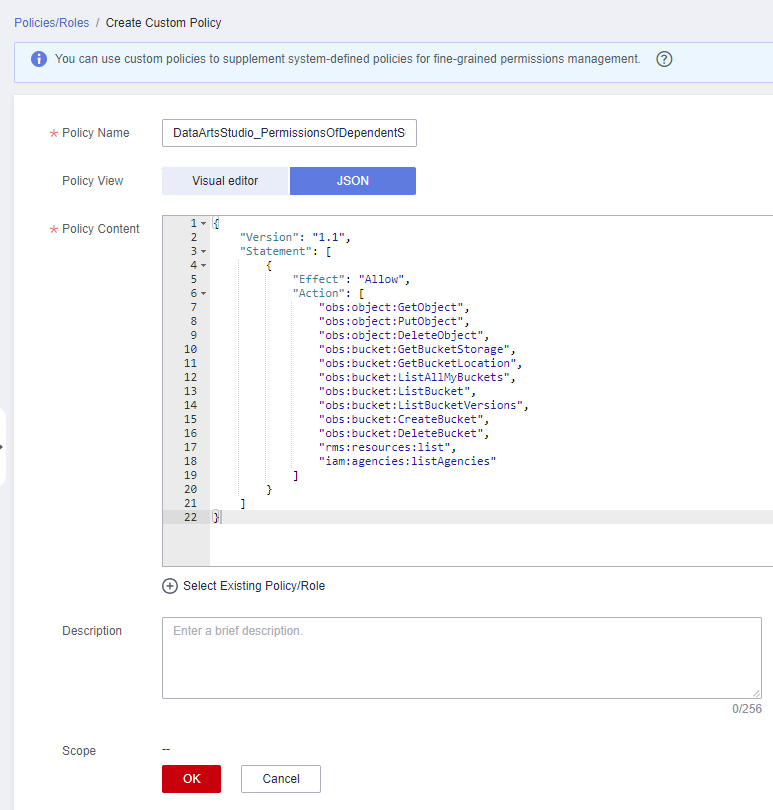Go to the Policies/Roles breadcrumb link
This screenshot has width=773, height=810.
[52, 23]
